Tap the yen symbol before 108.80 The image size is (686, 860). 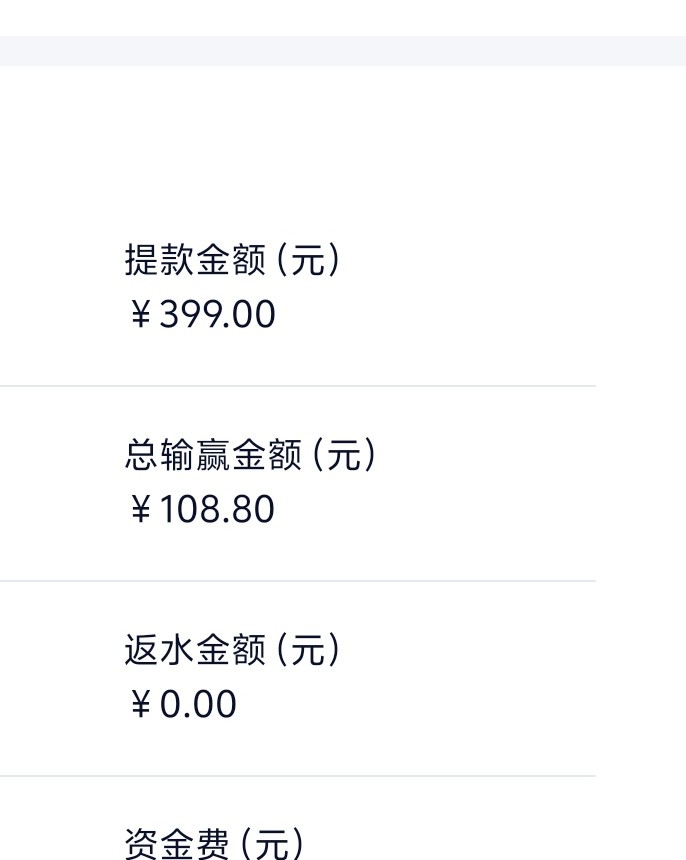140,510
